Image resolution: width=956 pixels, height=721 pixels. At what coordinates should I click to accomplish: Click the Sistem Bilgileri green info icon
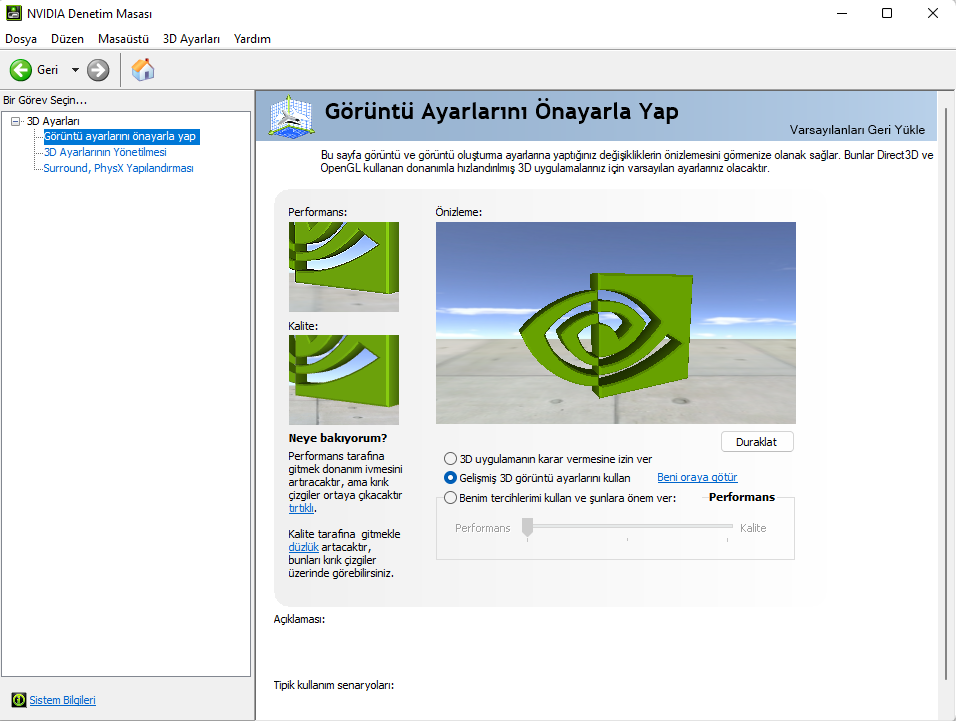click(x=19, y=700)
